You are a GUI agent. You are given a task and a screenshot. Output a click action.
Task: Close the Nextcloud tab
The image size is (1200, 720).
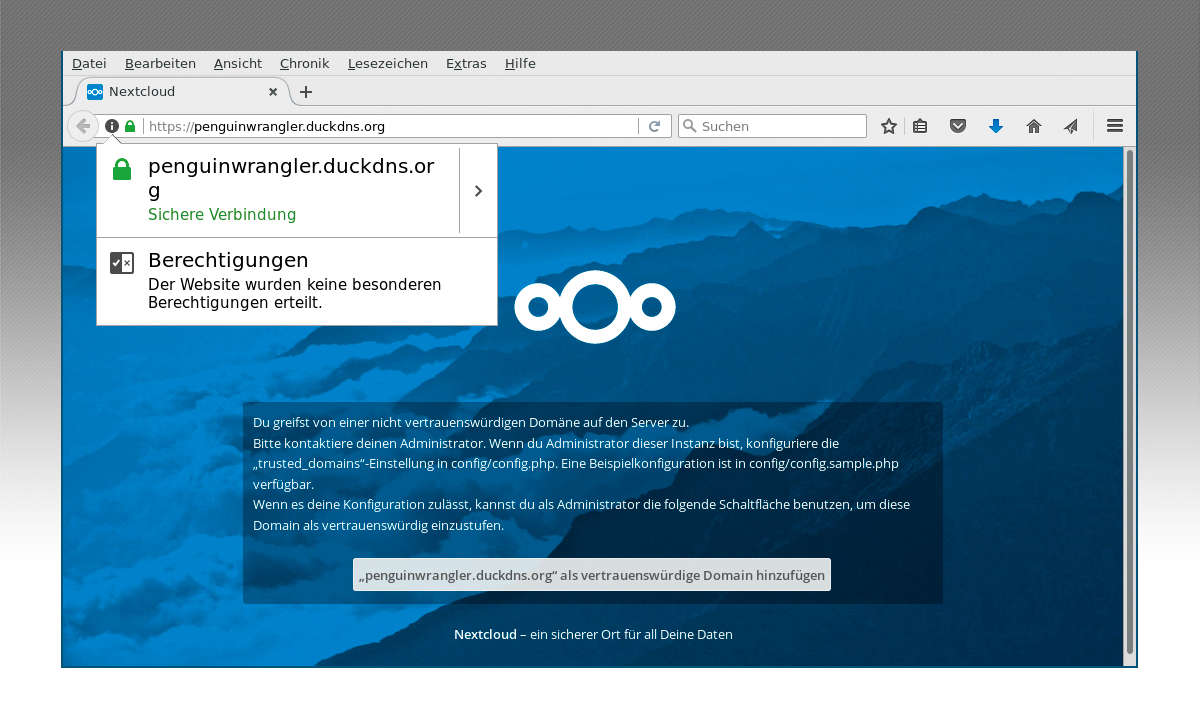pos(273,92)
